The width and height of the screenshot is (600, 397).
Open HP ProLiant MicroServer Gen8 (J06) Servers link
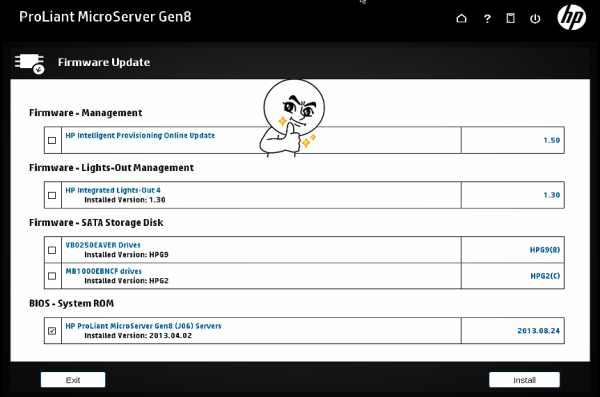(x=143, y=326)
